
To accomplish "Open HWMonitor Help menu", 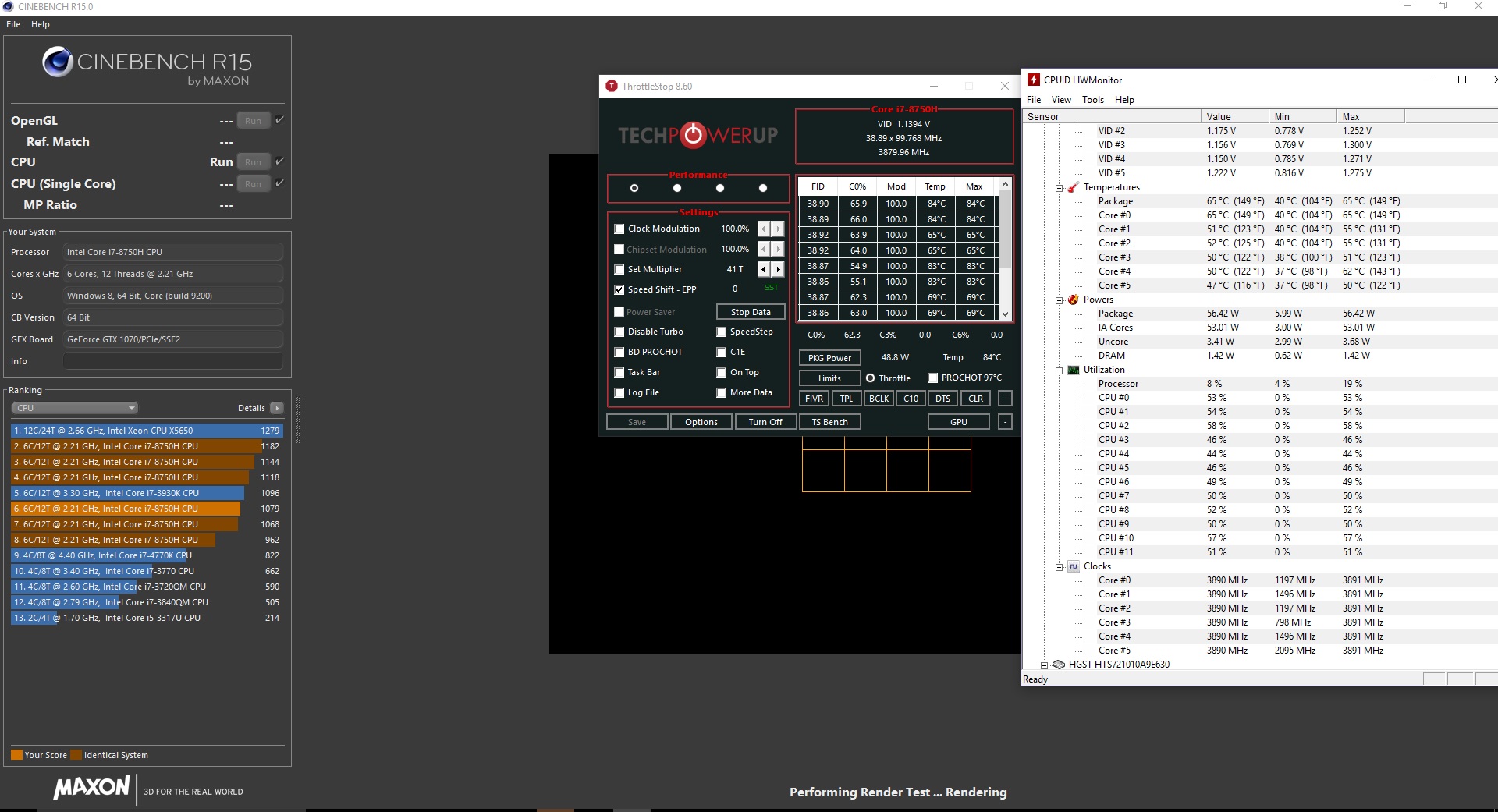I will click(x=1124, y=100).
